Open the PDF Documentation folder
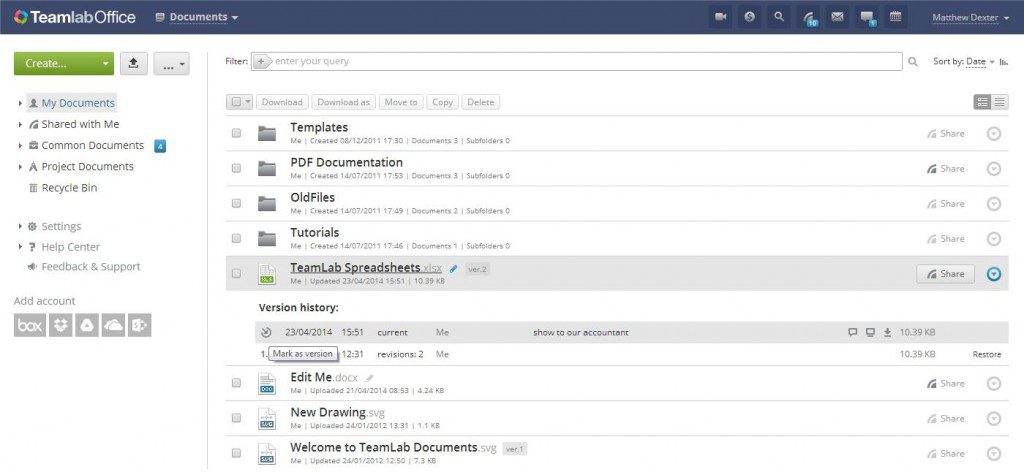This screenshot has width=1024, height=472. 346,163
